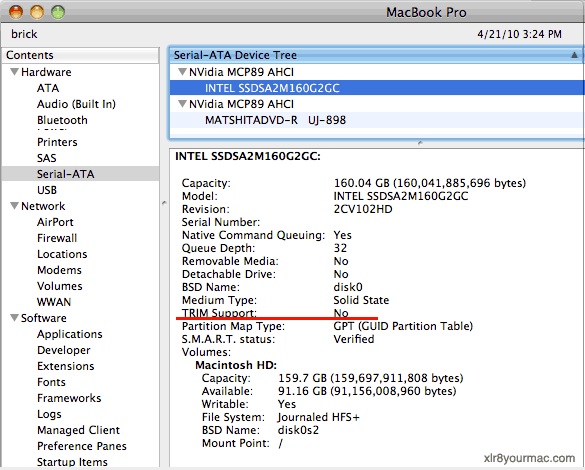The width and height of the screenshot is (585, 470).
Task: Collapse the Network section triangle
Action: coord(14,206)
